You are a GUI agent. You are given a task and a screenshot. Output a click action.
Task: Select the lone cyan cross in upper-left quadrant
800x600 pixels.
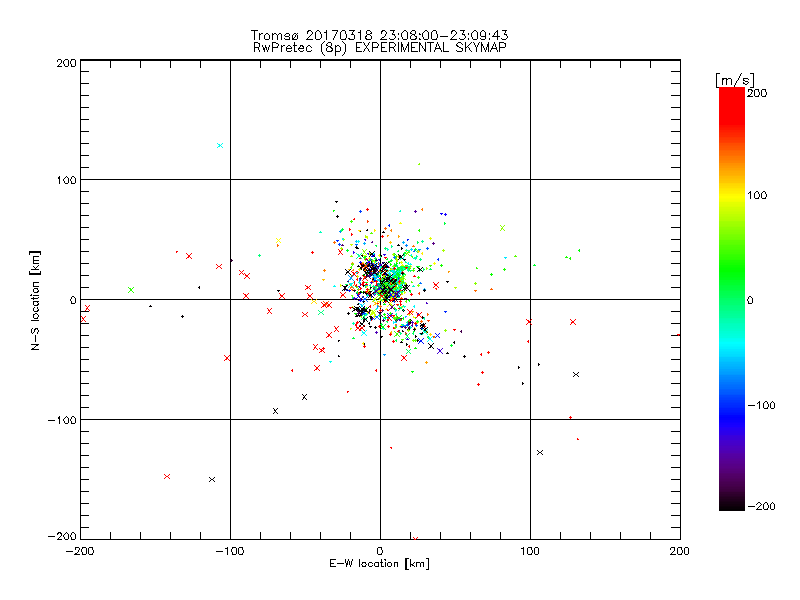(x=220, y=145)
